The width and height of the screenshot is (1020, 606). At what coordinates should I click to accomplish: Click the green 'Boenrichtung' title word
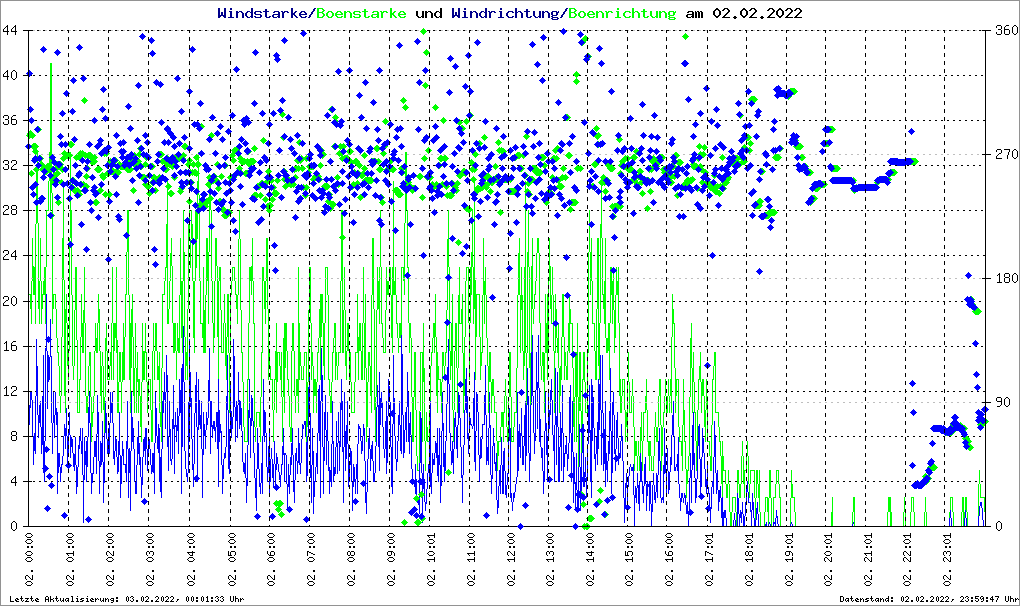coord(622,13)
